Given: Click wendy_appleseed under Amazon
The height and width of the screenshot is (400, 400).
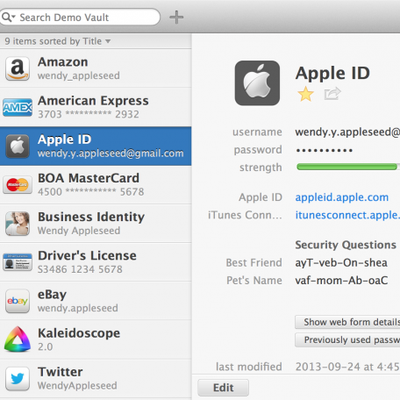Looking at the screenshot, I should [x=79, y=76].
